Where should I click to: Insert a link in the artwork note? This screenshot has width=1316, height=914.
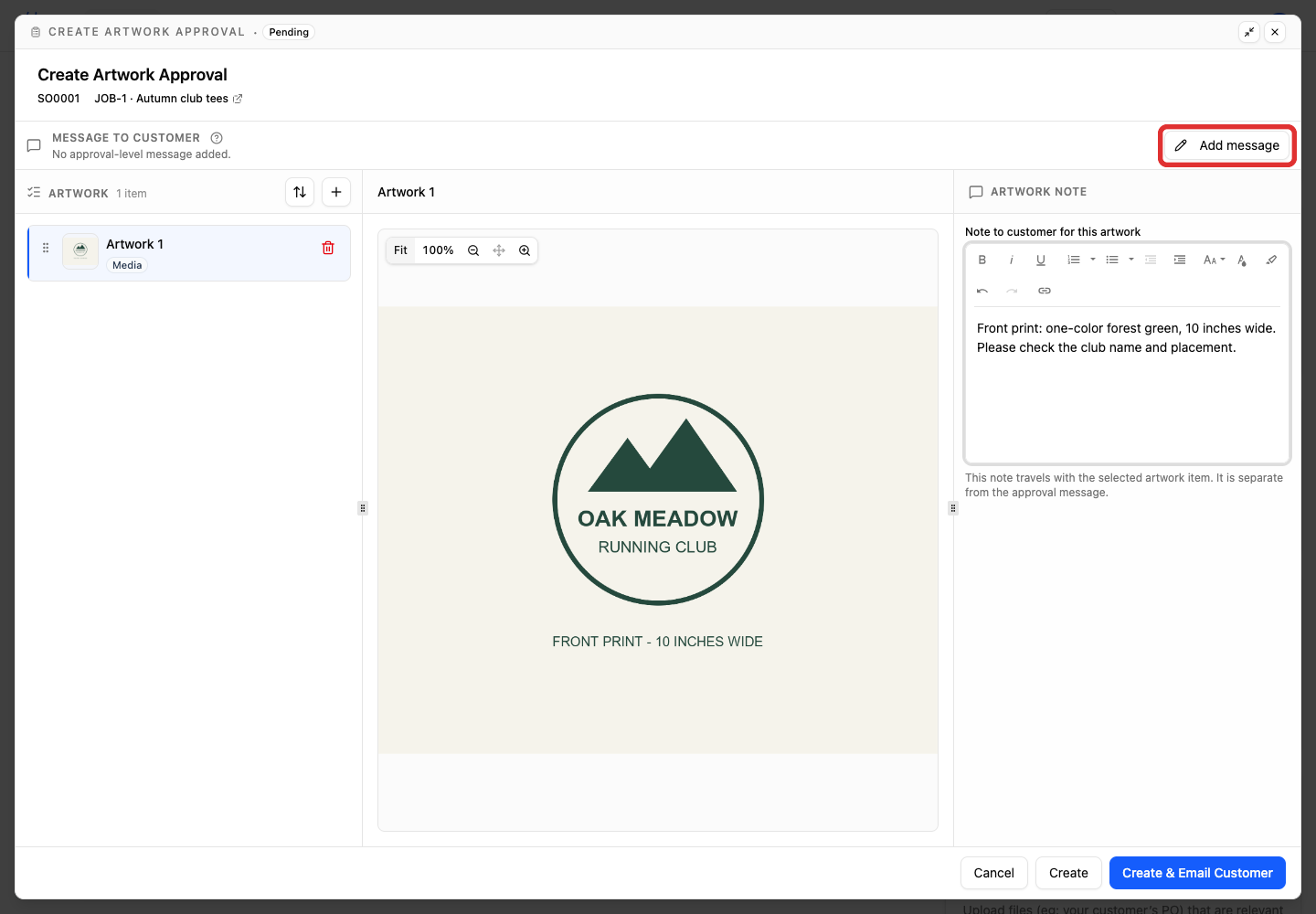point(1045,291)
